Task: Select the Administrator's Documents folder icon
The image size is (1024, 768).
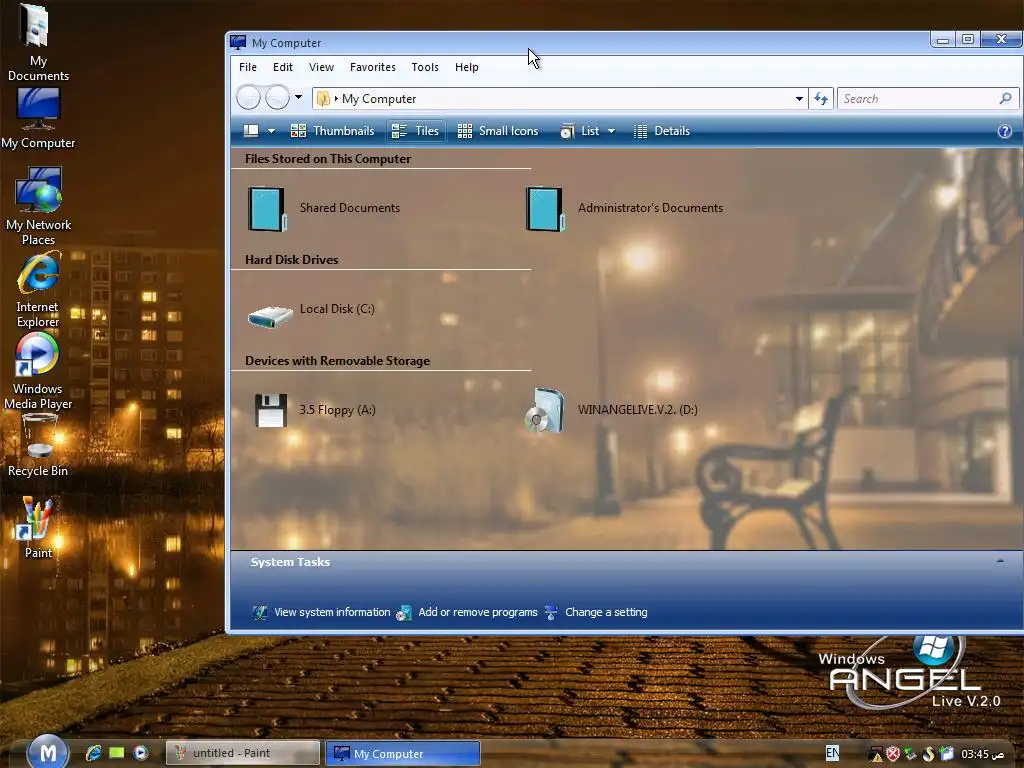Action: click(x=545, y=209)
